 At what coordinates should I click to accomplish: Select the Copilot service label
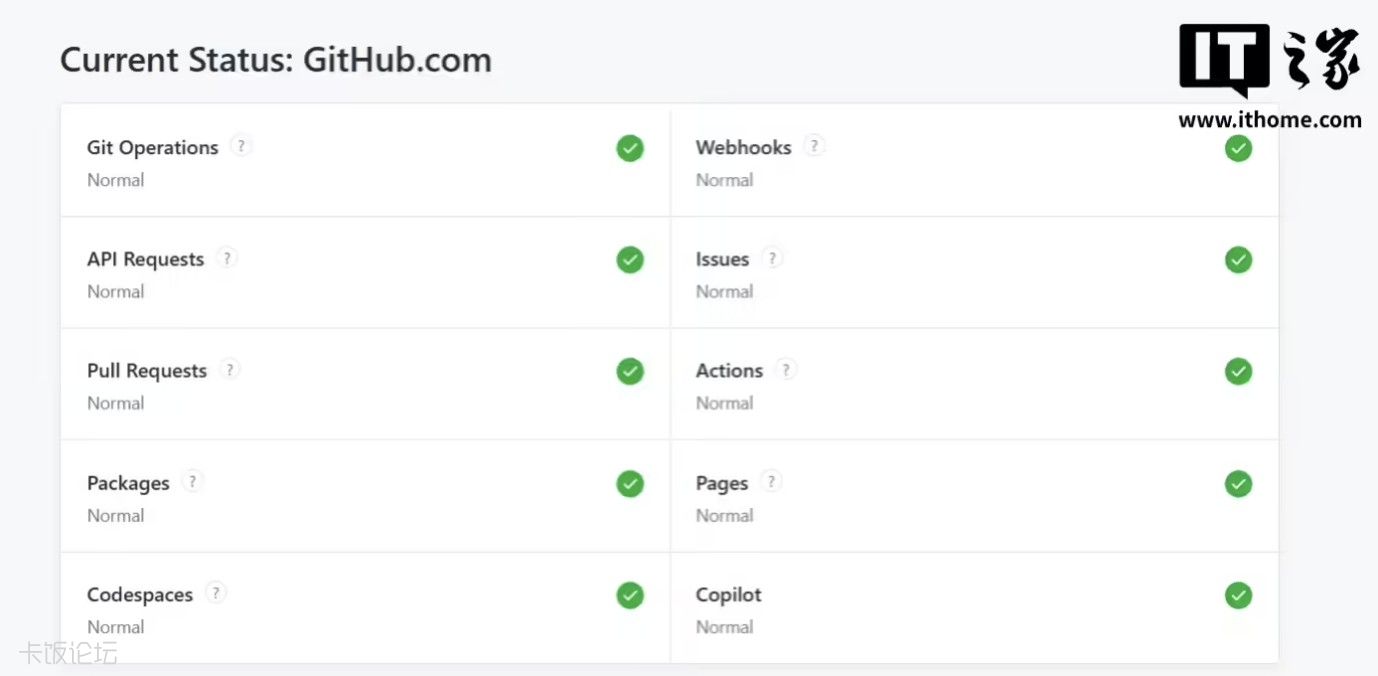728,595
